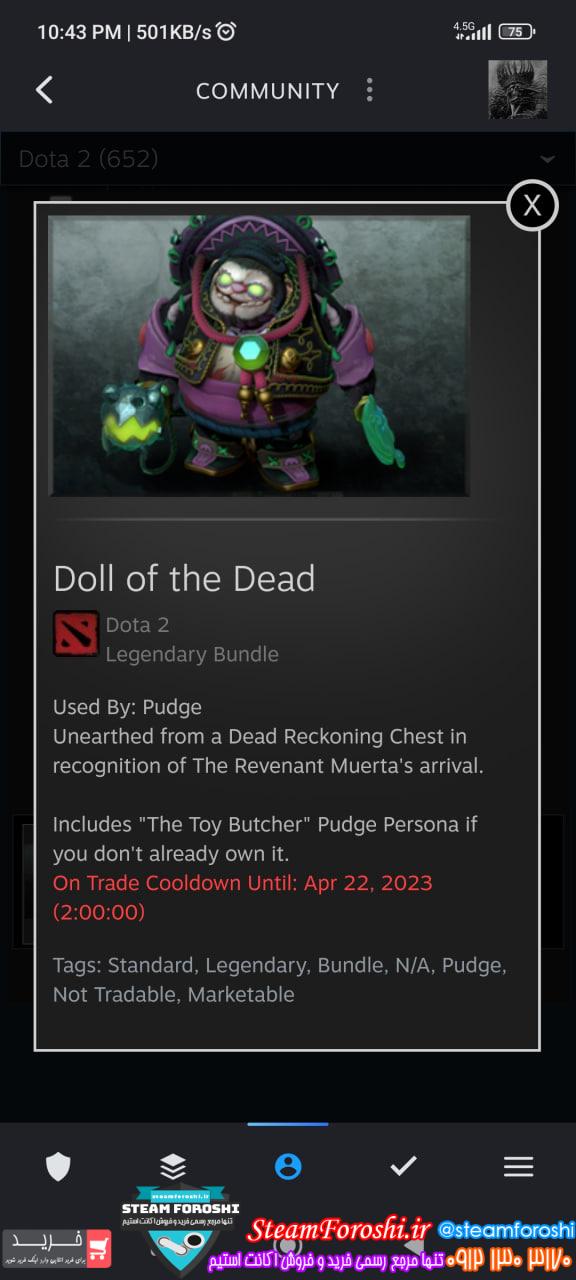
Task: Select the profile person tab icon
Action: coord(288,1166)
